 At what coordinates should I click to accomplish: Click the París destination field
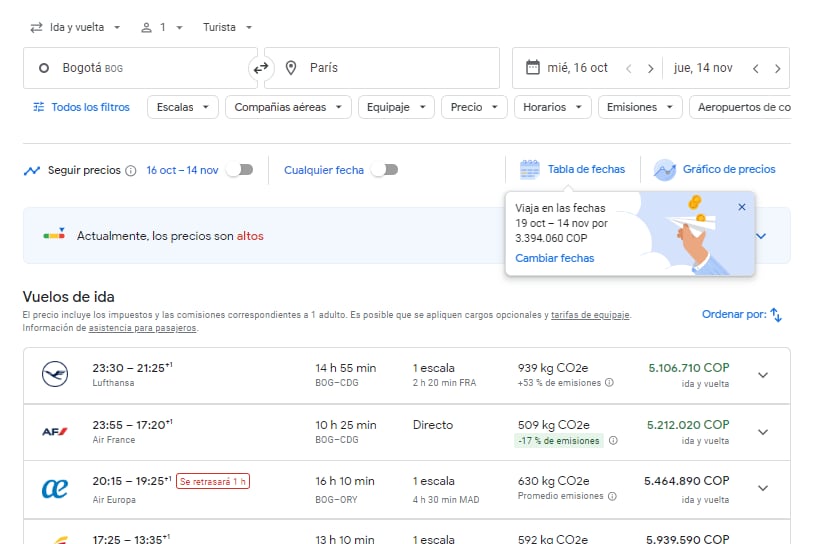tap(382, 68)
